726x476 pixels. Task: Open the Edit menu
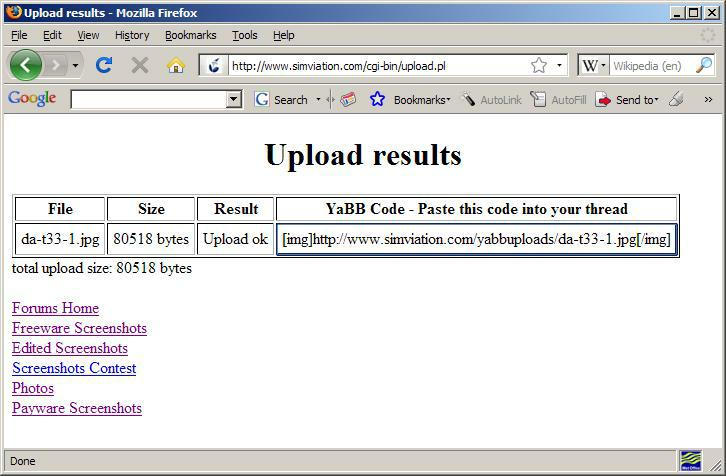52,35
